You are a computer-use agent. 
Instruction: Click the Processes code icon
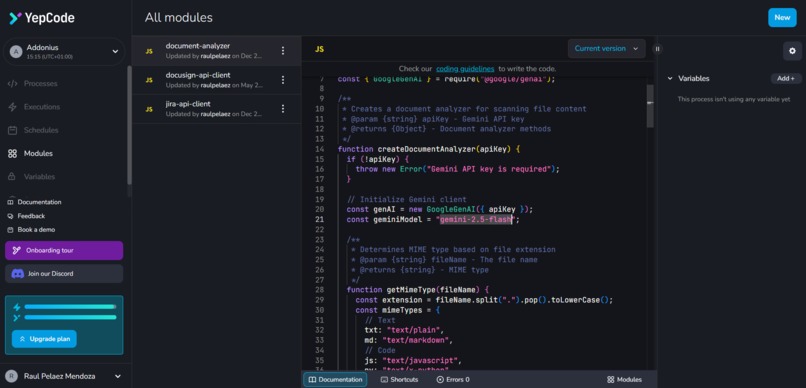click(13, 83)
